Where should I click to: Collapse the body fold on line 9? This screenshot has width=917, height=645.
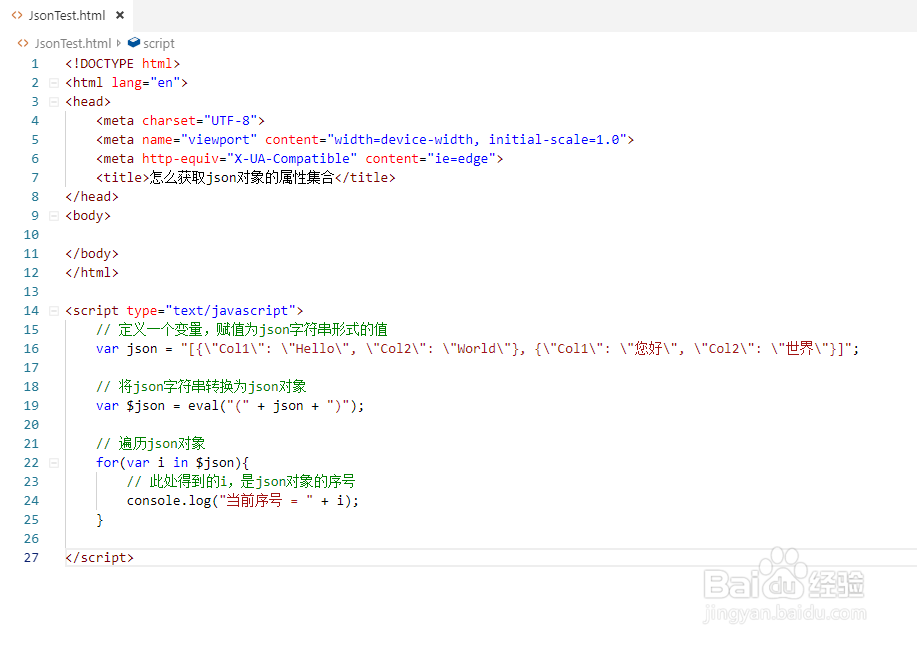pyautogui.click(x=54, y=216)
